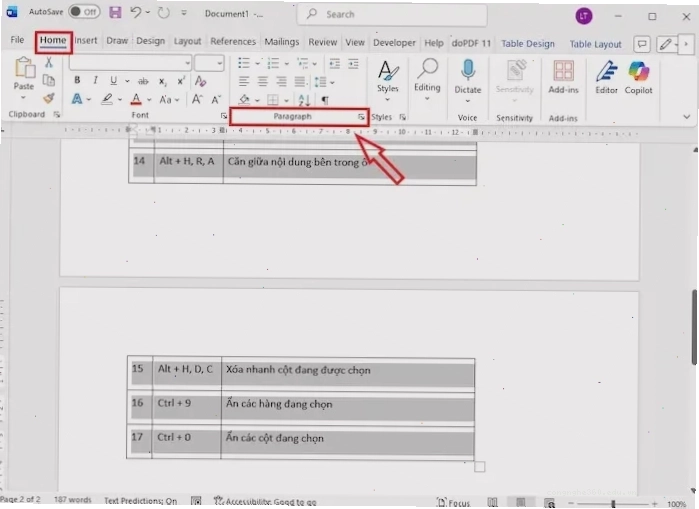Image resolution: width=699 pixels, height=509 pixels.
Task: Toggle underline formatting
Action: coord(114,81)
